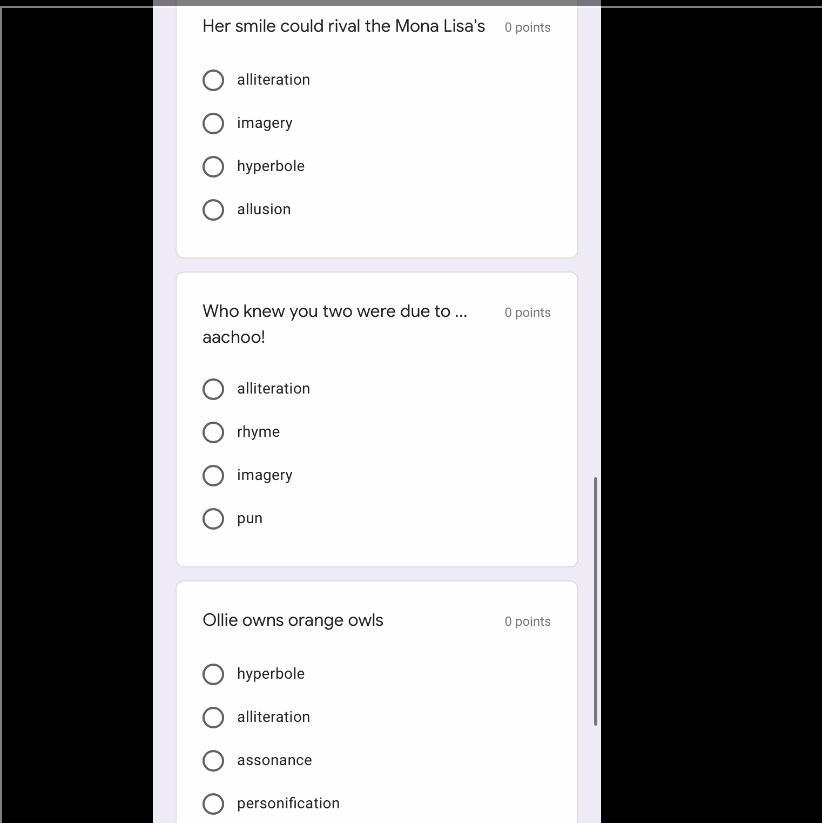Click the points label beside the orange owls question

click(527, 621)
